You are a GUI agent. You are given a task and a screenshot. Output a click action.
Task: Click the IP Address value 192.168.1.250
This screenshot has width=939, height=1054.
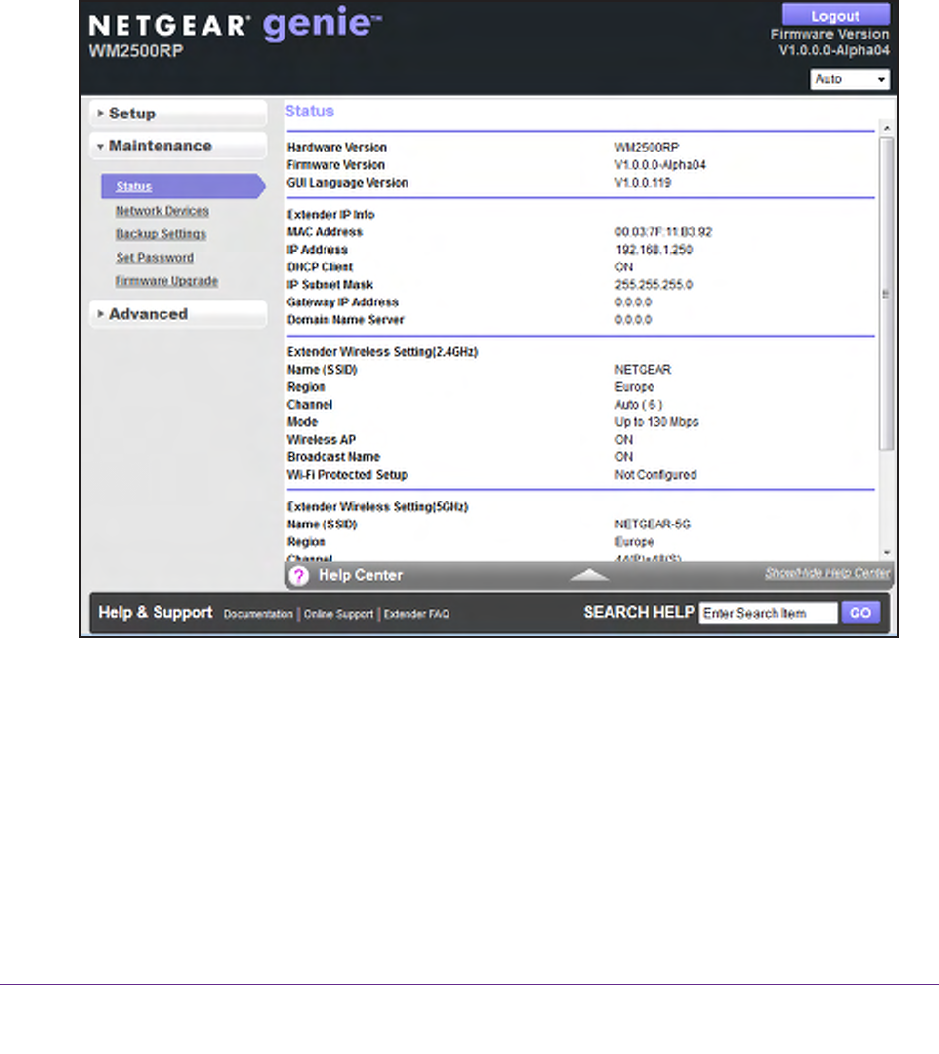pyautogui.click(x=654, y=249)
